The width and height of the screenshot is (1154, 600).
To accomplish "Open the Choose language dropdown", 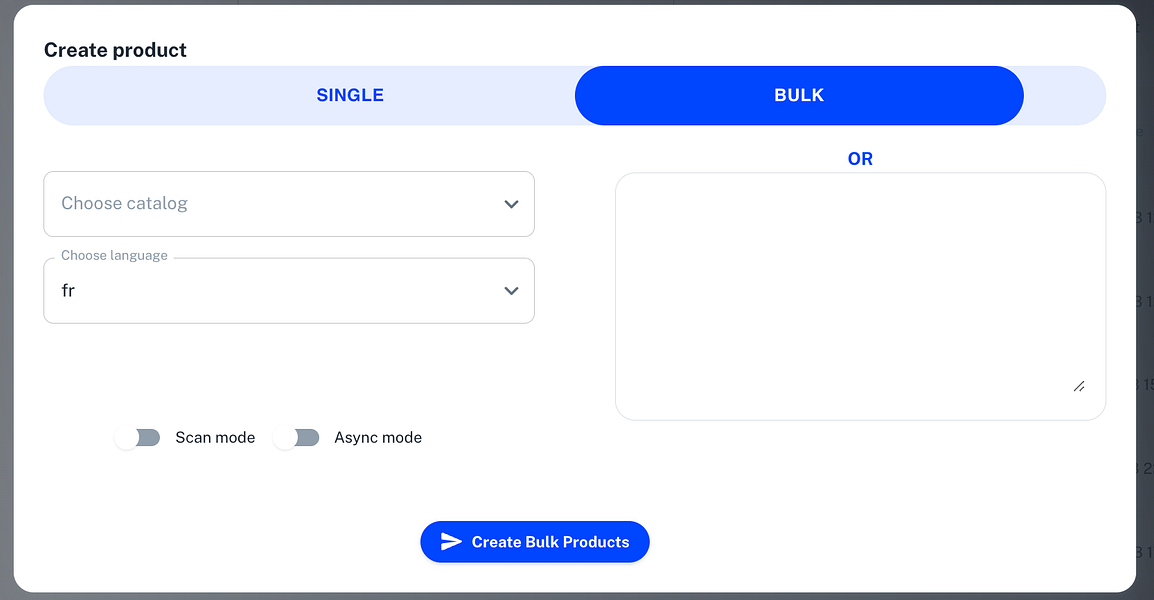I will pyautogui.click(x=288, y=291).
